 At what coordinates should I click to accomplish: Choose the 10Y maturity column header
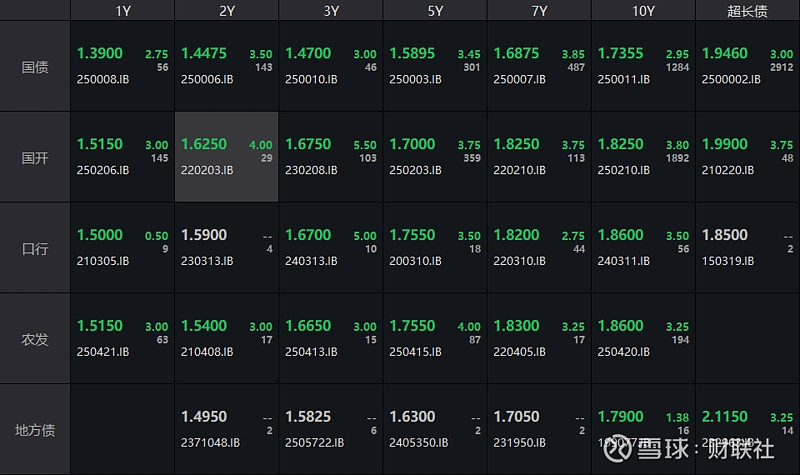point(643,10)
